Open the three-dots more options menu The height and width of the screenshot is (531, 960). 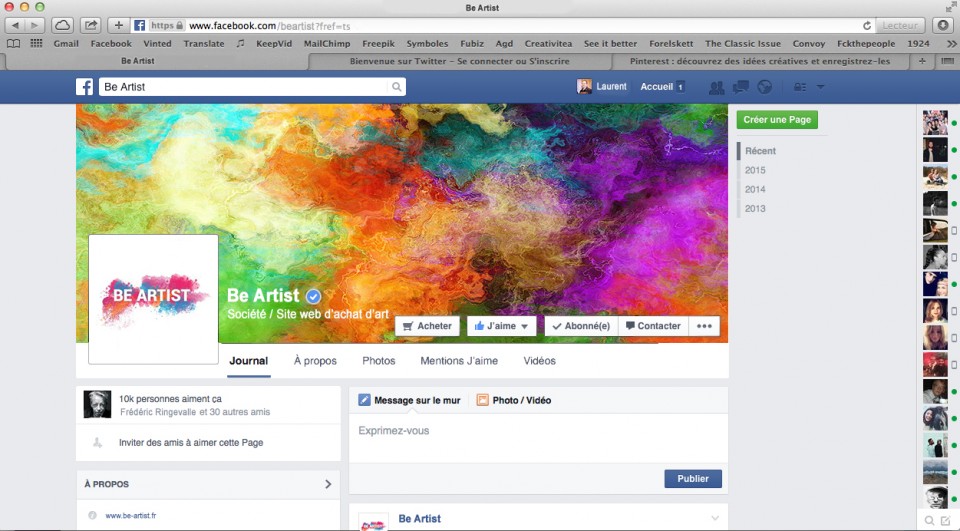point(705,326)
